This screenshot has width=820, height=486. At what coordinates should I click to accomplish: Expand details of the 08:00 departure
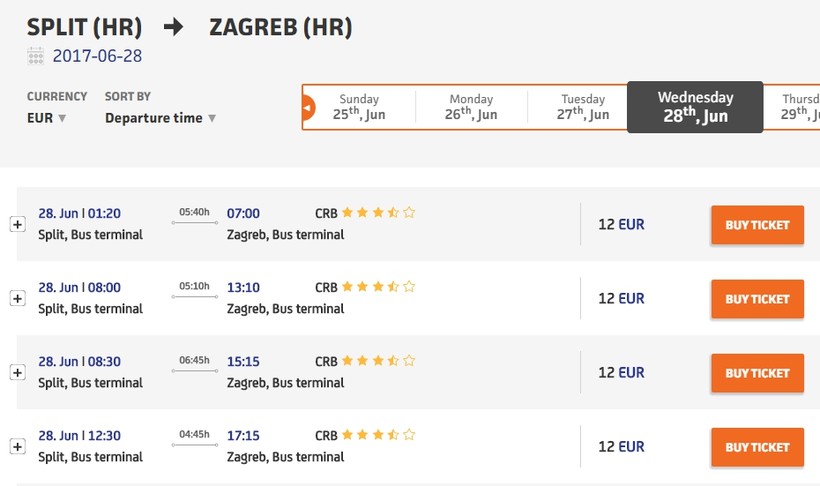point(17,299)
